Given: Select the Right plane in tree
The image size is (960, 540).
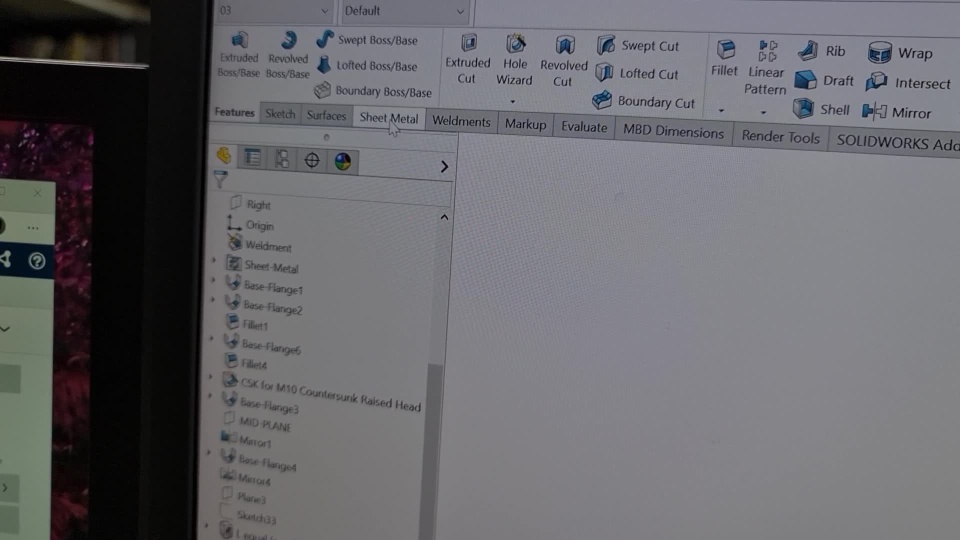Looking at the screenshot, I should tap(251, 203).
